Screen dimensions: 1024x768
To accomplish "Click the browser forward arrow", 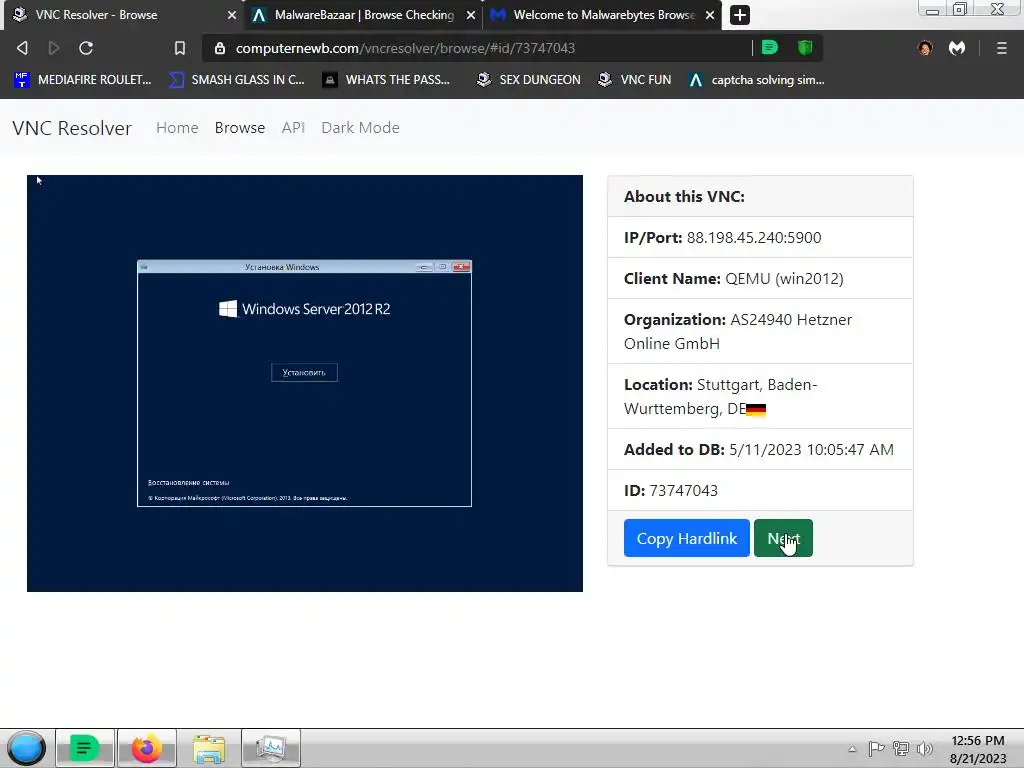I will (54, 48).
